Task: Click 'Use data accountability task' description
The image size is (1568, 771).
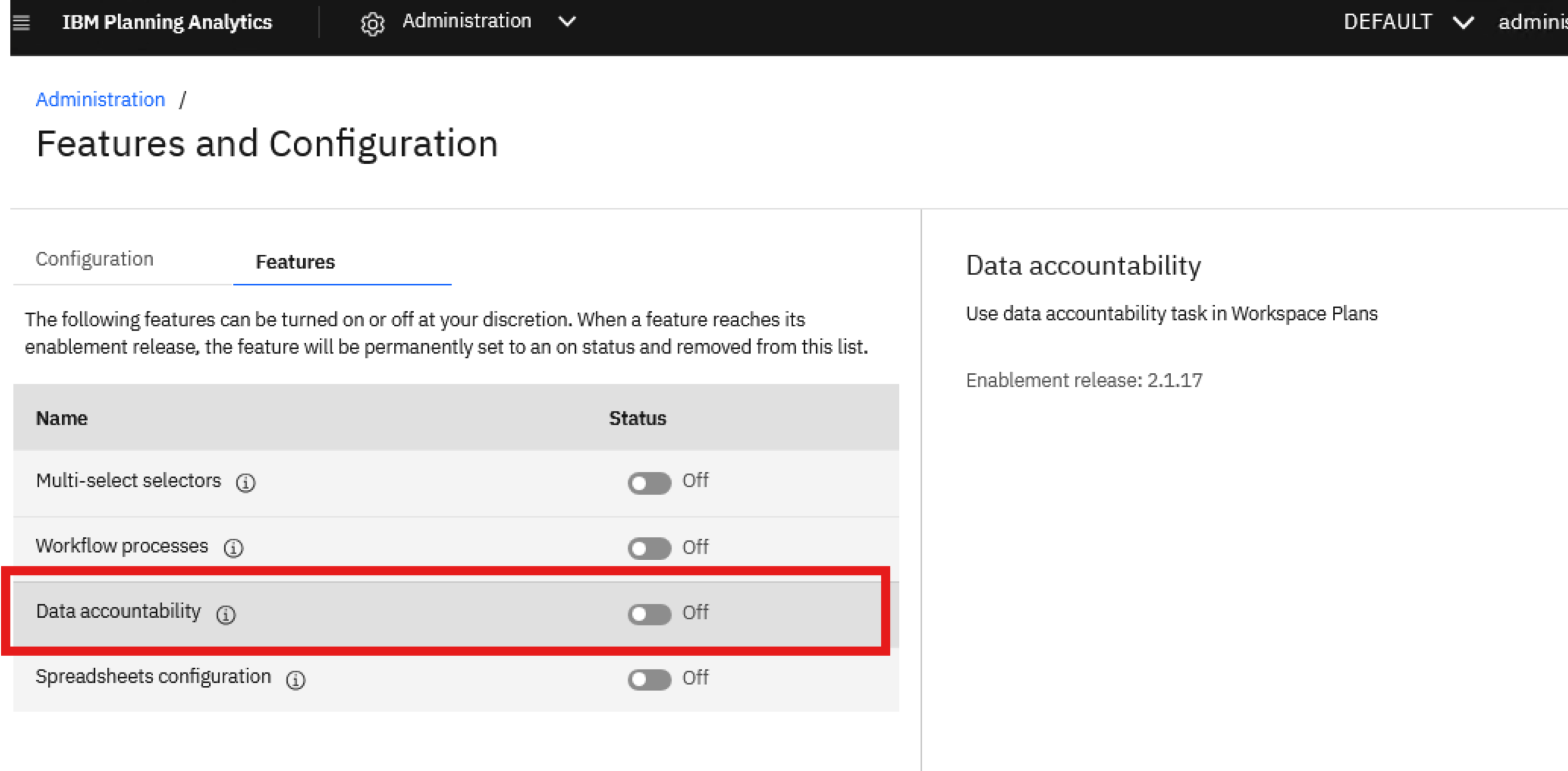Action: tap(1171, 314)
